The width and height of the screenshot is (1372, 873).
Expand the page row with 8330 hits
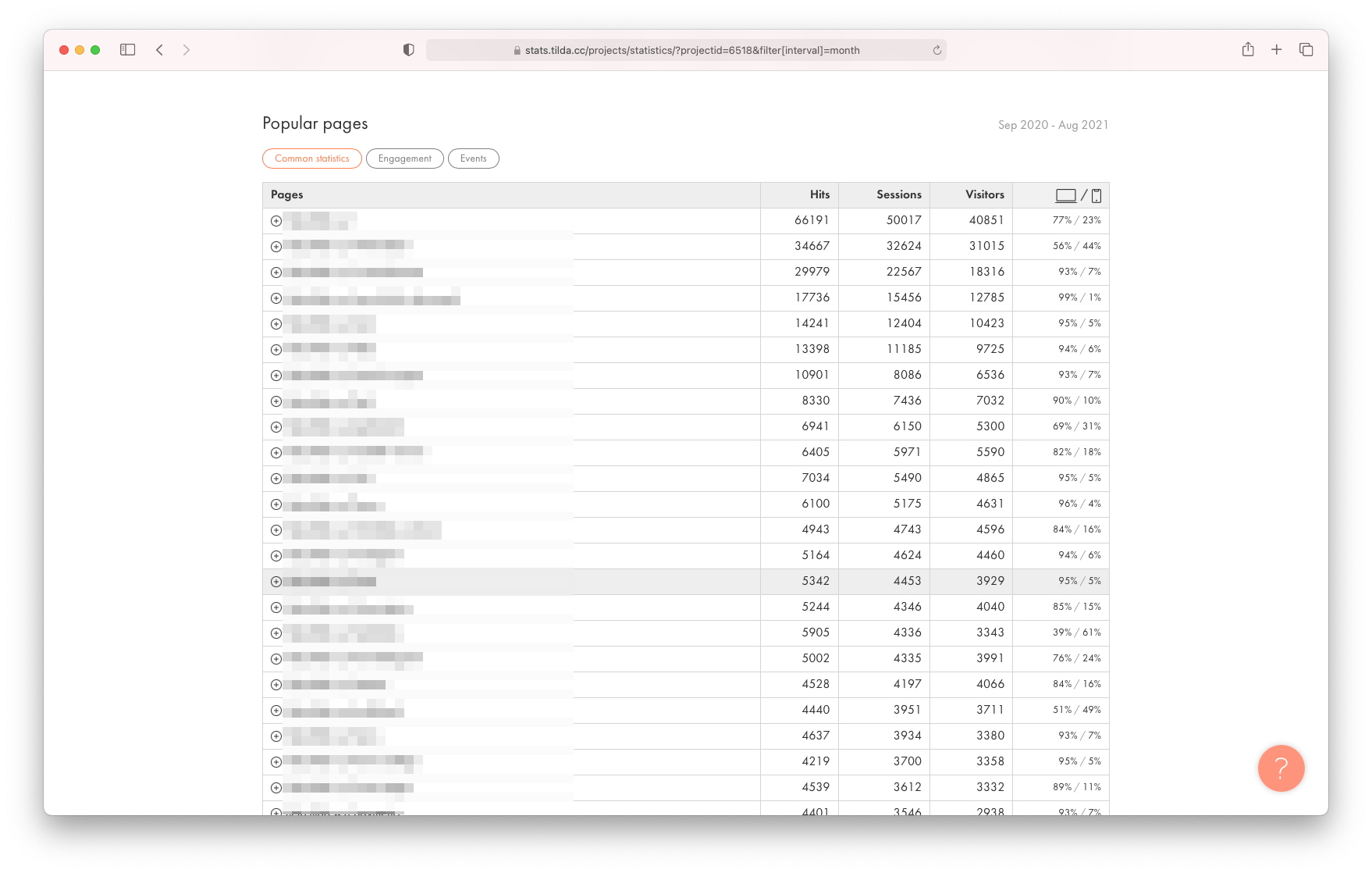click(275, 401)
